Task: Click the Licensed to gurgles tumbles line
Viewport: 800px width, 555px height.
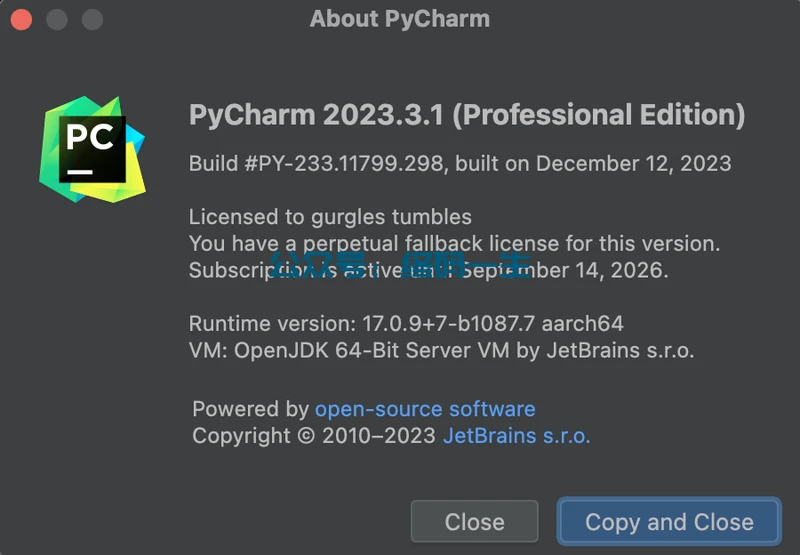Action: (330, 217)
